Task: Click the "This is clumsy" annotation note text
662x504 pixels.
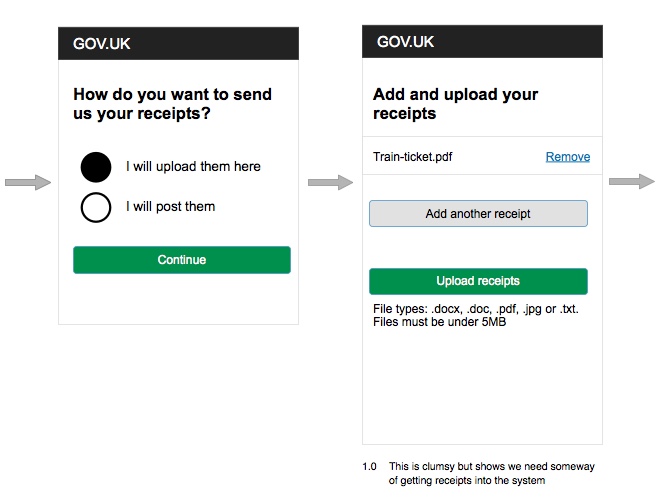Action: 497,473
